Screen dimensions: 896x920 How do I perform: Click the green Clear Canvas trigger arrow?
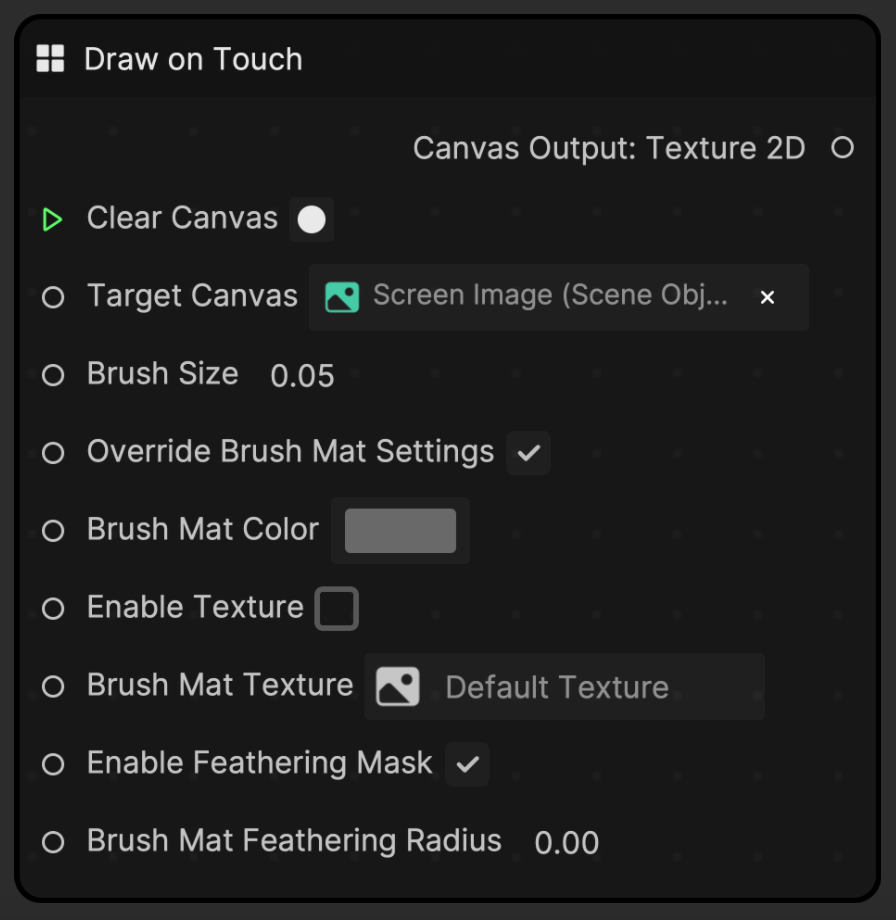click(52, 219)
